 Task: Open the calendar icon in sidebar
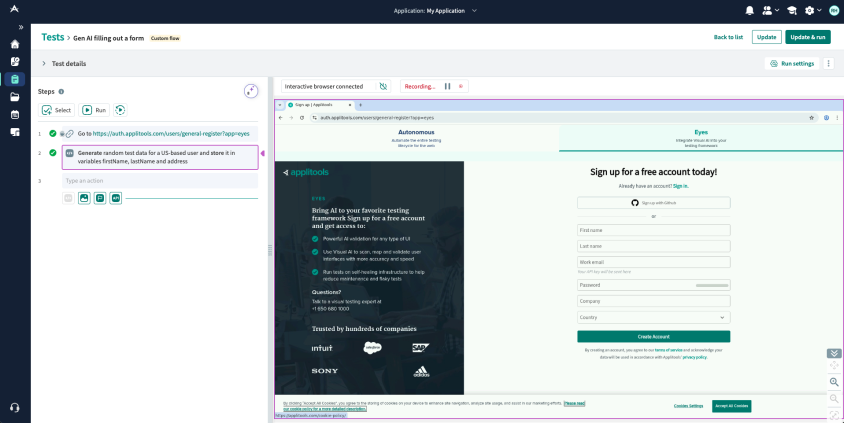coord(15,114)
